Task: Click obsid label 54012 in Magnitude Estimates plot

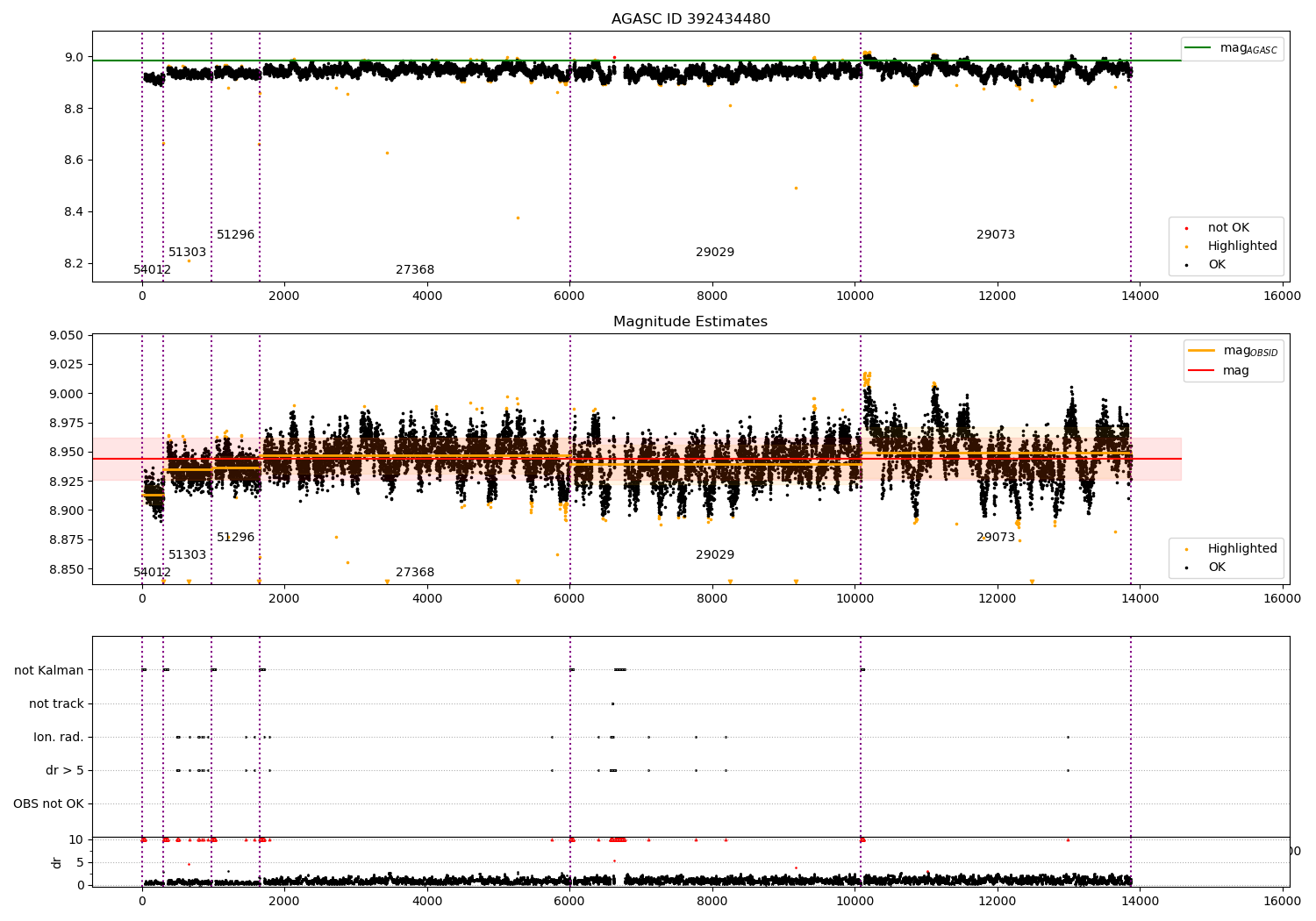Action: coord(153,573)
